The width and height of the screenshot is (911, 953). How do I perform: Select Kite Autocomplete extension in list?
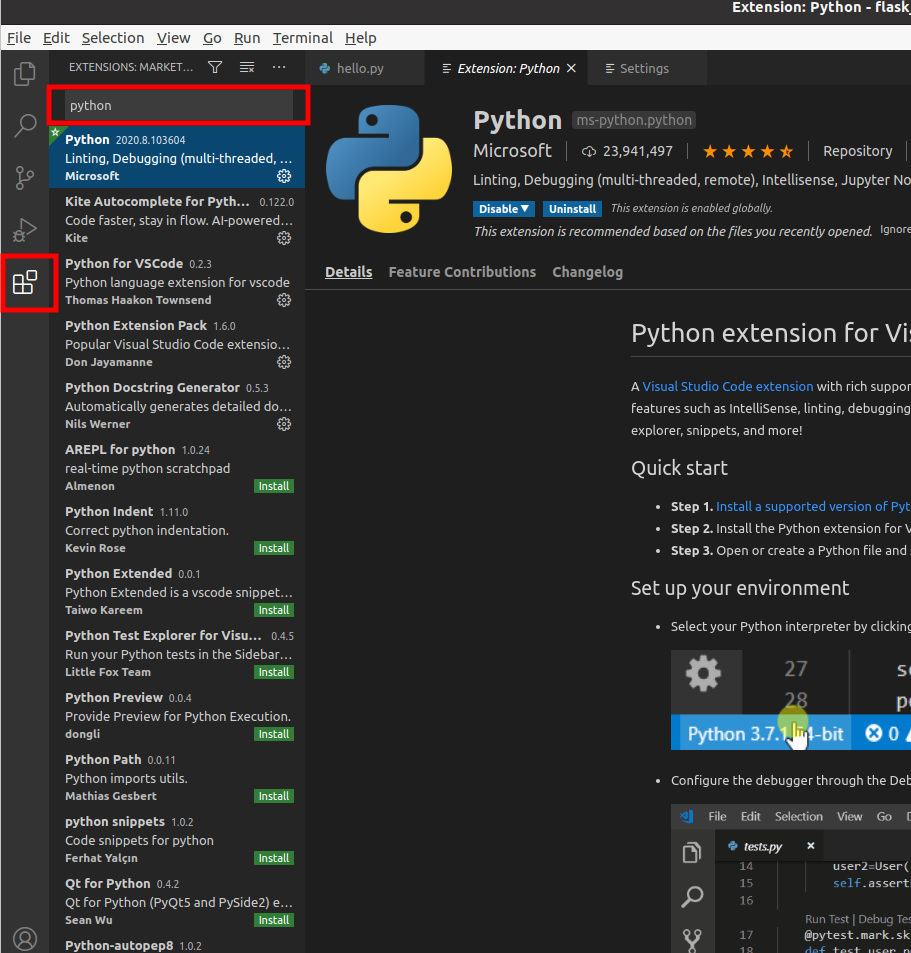(x=177, y=219)
